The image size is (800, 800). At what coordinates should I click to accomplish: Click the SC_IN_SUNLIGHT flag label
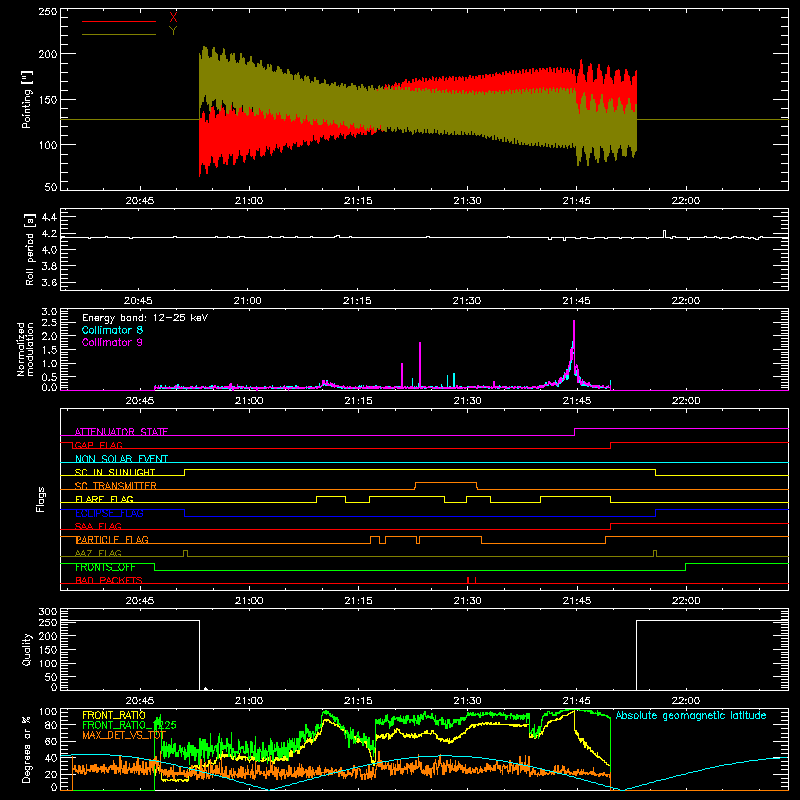(x=115, y=472)
